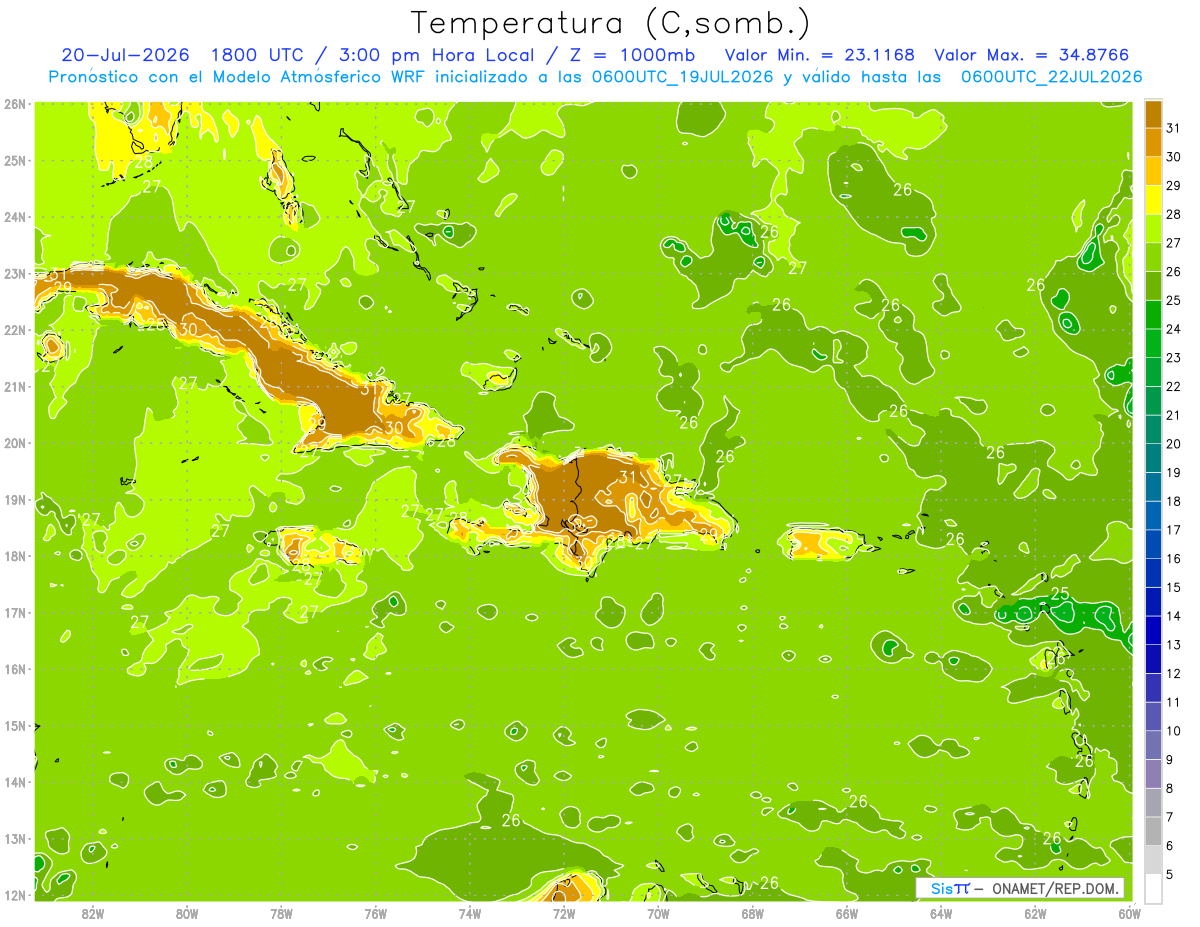1200x927 pixels.
Task: Click the '20N' latitude axis label
Action: 14,443
